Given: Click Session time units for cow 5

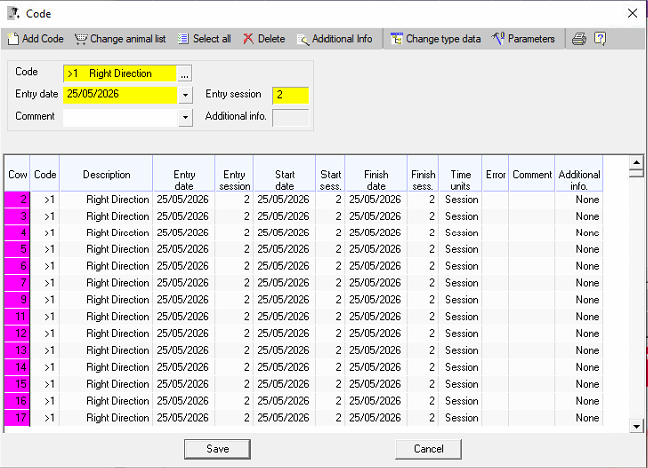Looking at the screenshot, I should [x=462, y=249].
